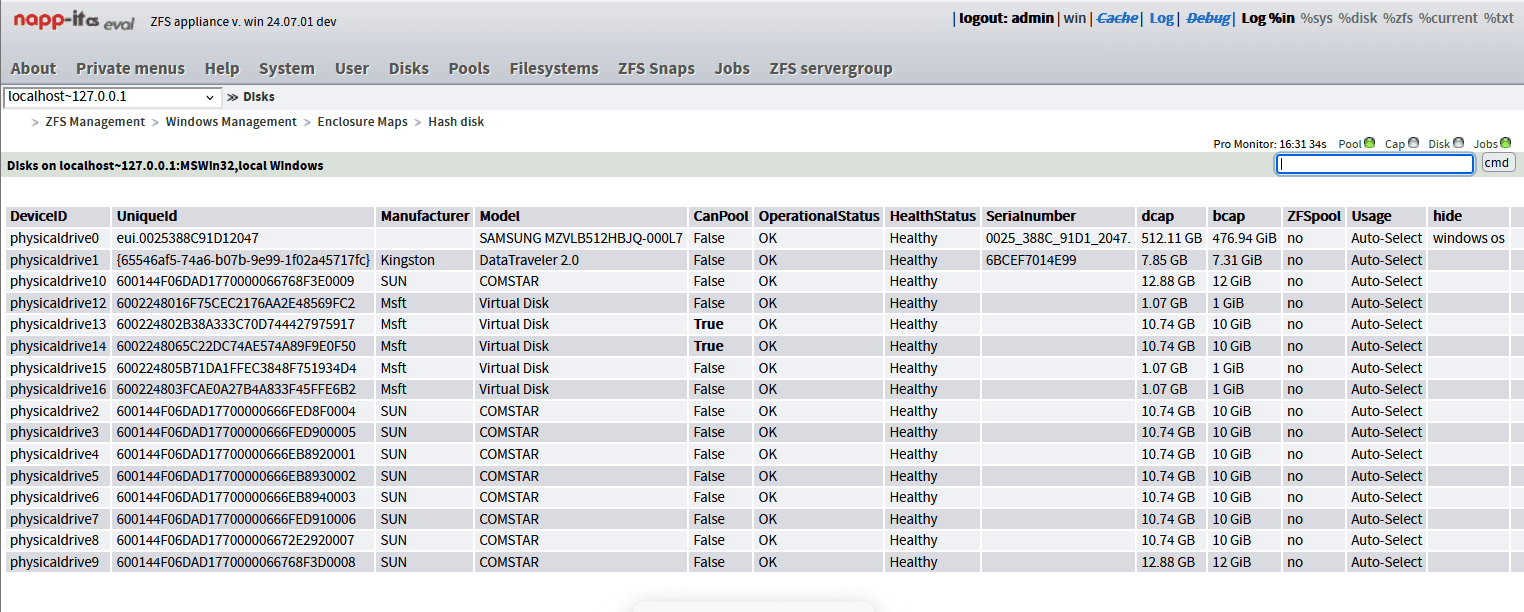This screenshot has width=1524, height=612.
Task: Click the Disks breadcrumb label
Action: (259, 97)
